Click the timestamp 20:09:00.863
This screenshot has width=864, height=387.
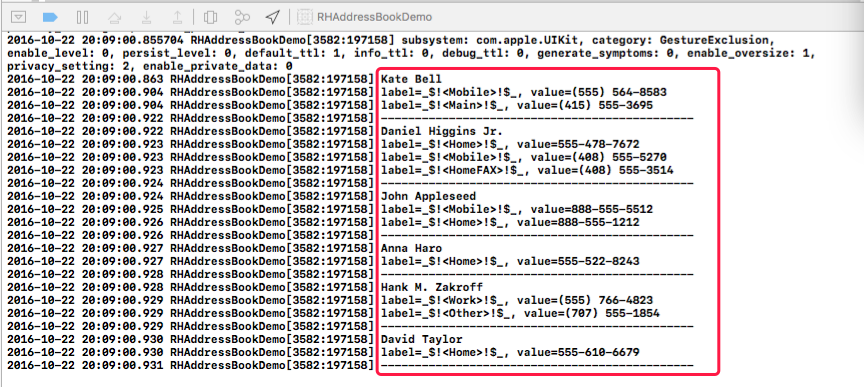coord(122,79)
